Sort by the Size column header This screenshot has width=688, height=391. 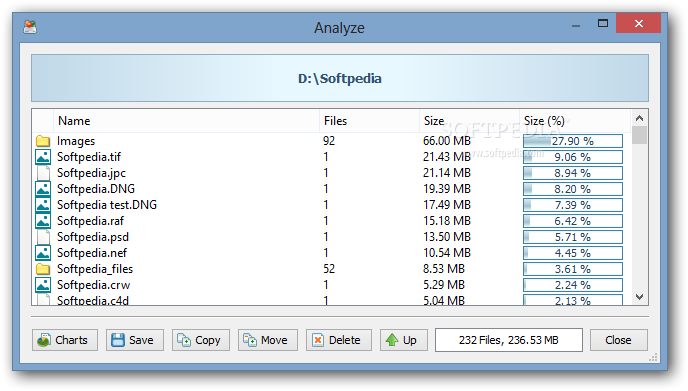pos(469,121)
